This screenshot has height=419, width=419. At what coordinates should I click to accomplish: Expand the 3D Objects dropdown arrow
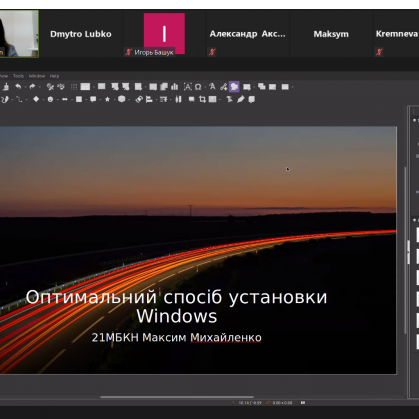tap(129, 99)
